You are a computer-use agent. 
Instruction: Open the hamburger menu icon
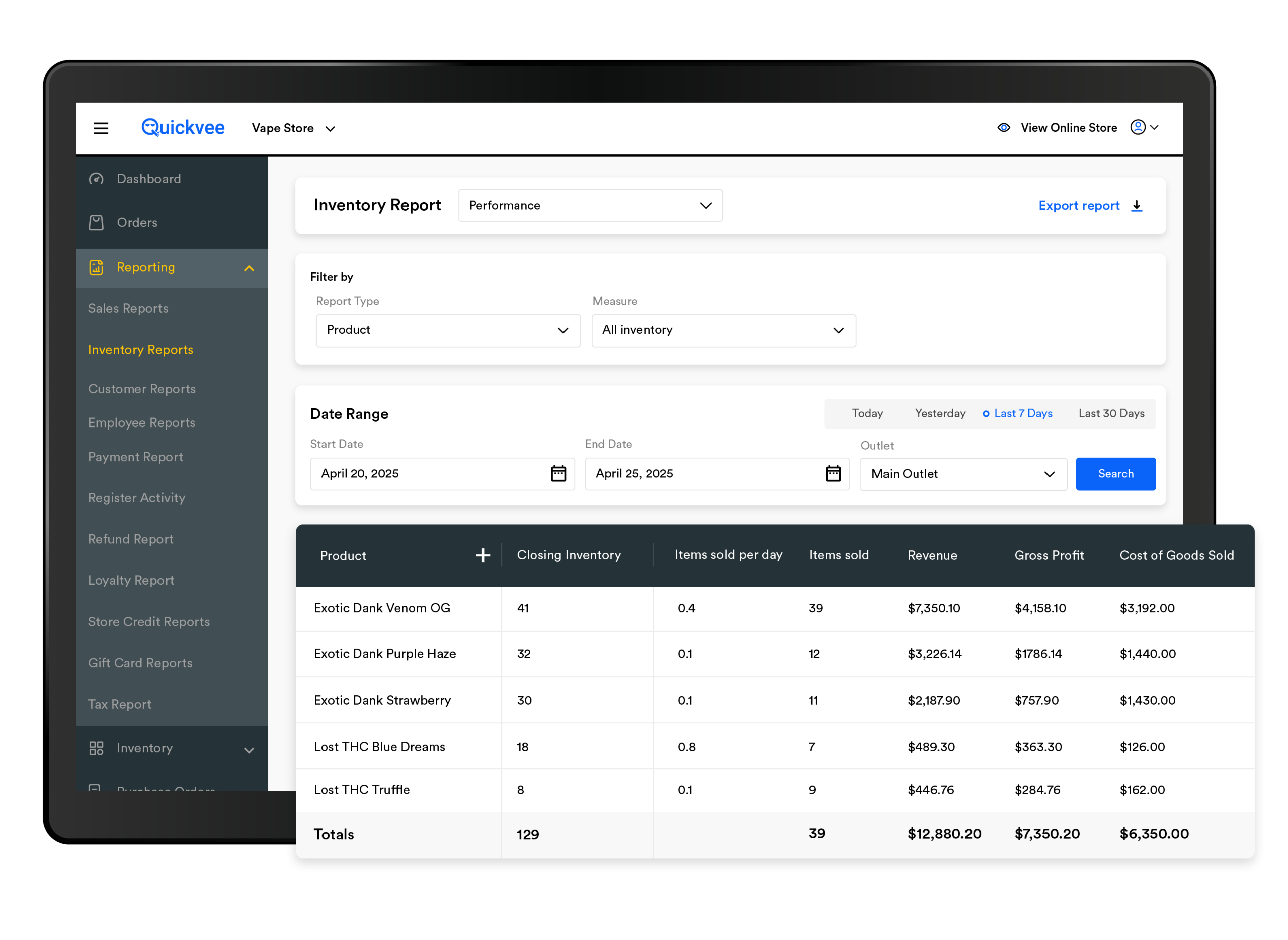tap(101, 129)
